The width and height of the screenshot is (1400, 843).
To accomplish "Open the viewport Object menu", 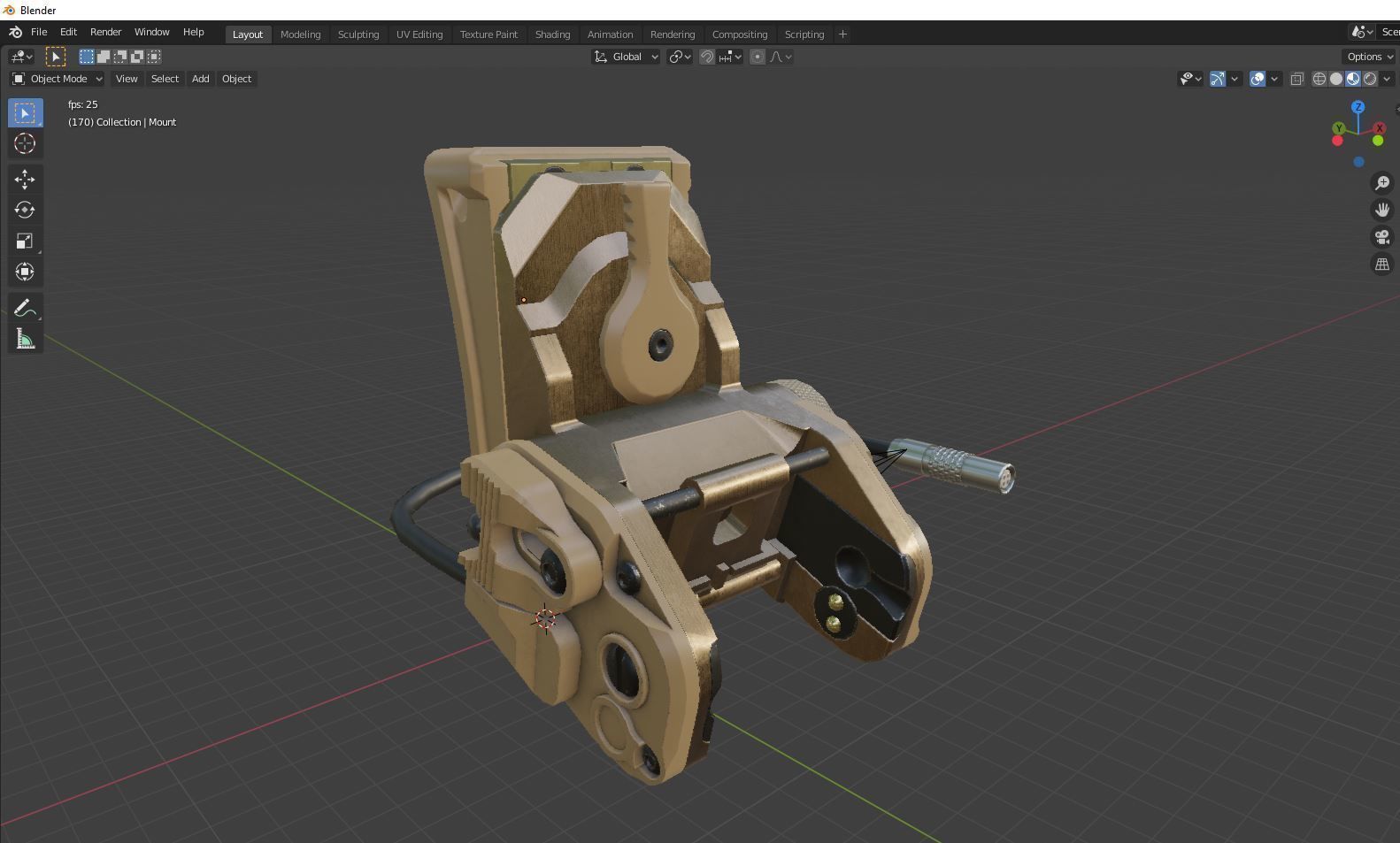I will pyautogui.click(x=236, y=79).
